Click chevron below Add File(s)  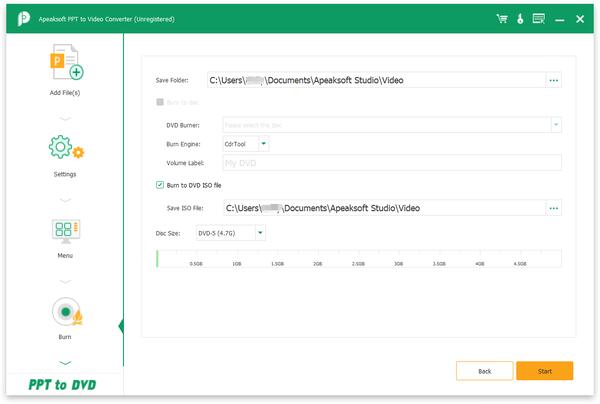(65, 119)
